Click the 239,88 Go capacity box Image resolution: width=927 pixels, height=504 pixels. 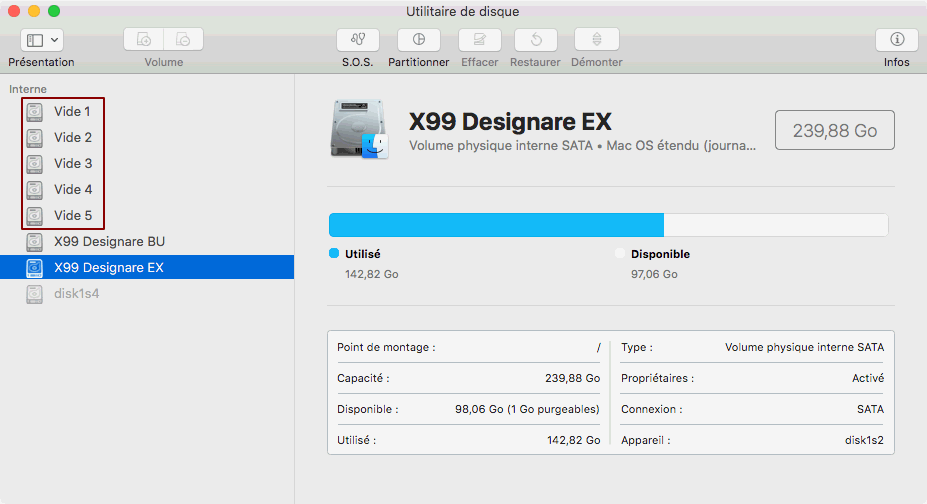(x=835, y=130)
